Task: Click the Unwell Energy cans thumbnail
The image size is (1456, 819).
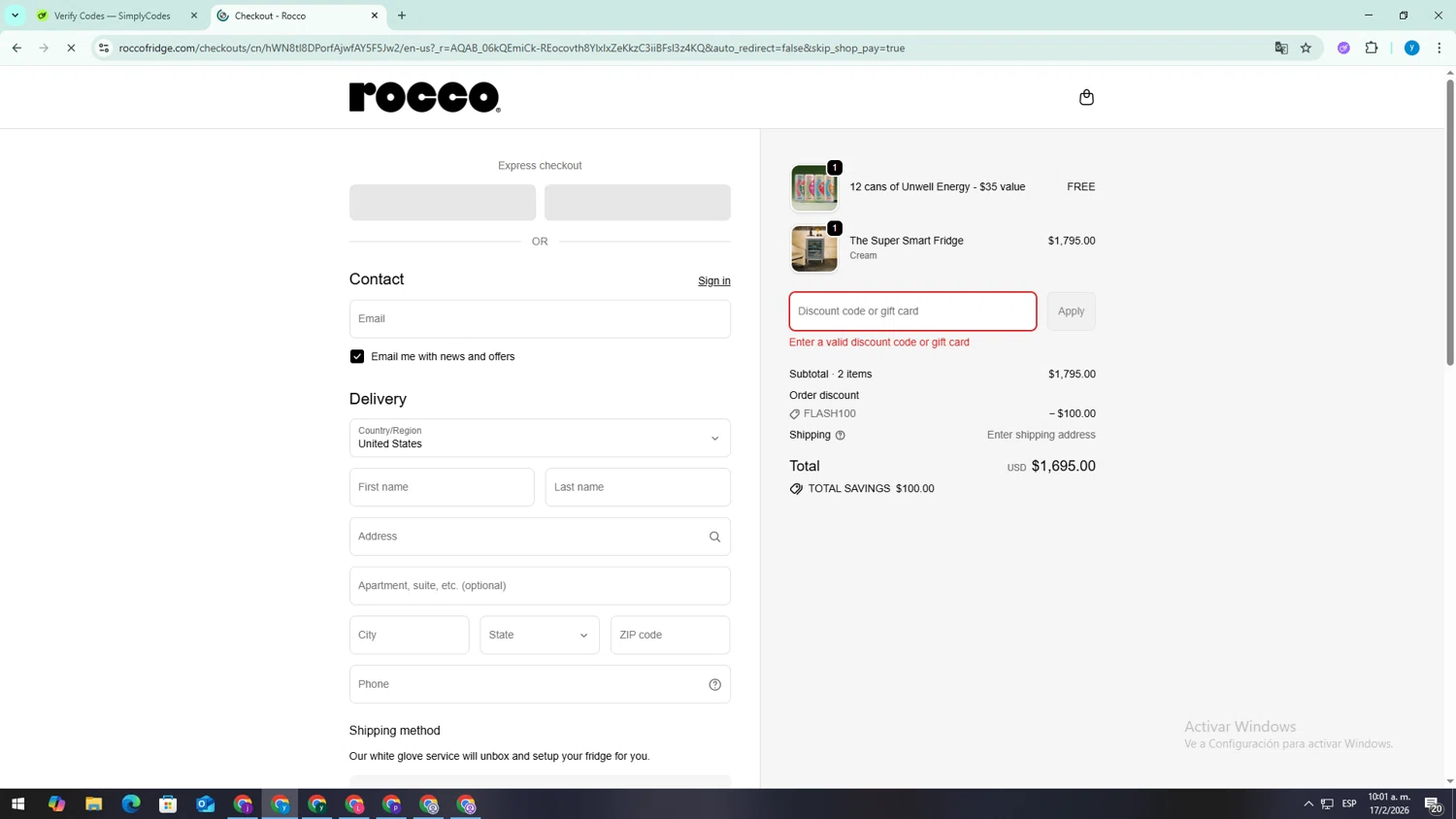Action: tap(814, 188)
